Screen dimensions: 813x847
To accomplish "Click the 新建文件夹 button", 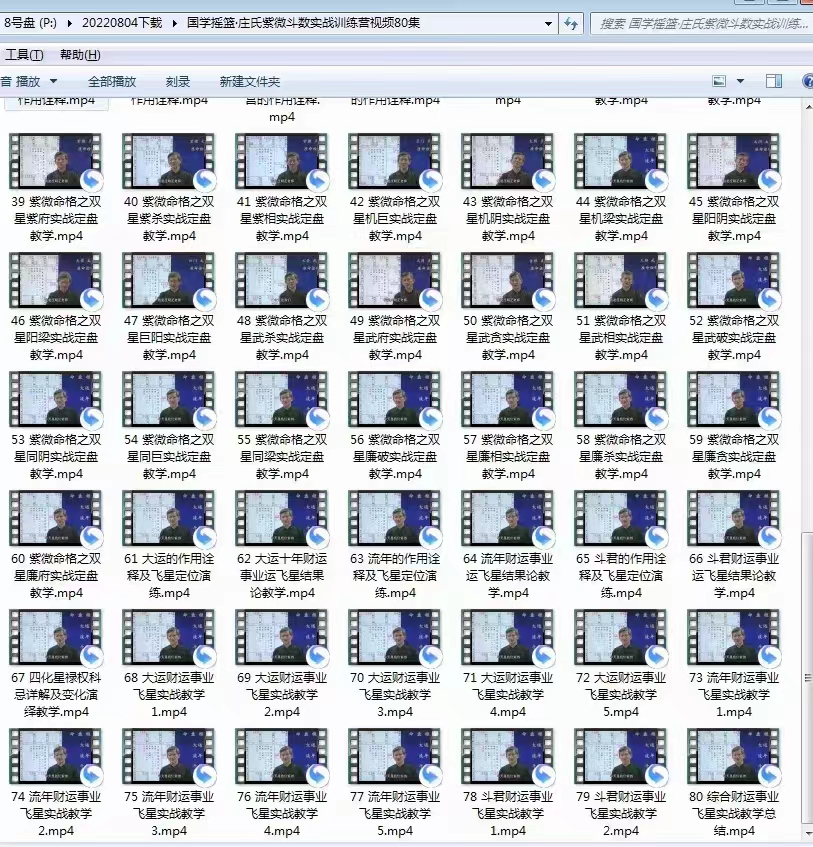I will pyautogui.click(x=250, y=81).
